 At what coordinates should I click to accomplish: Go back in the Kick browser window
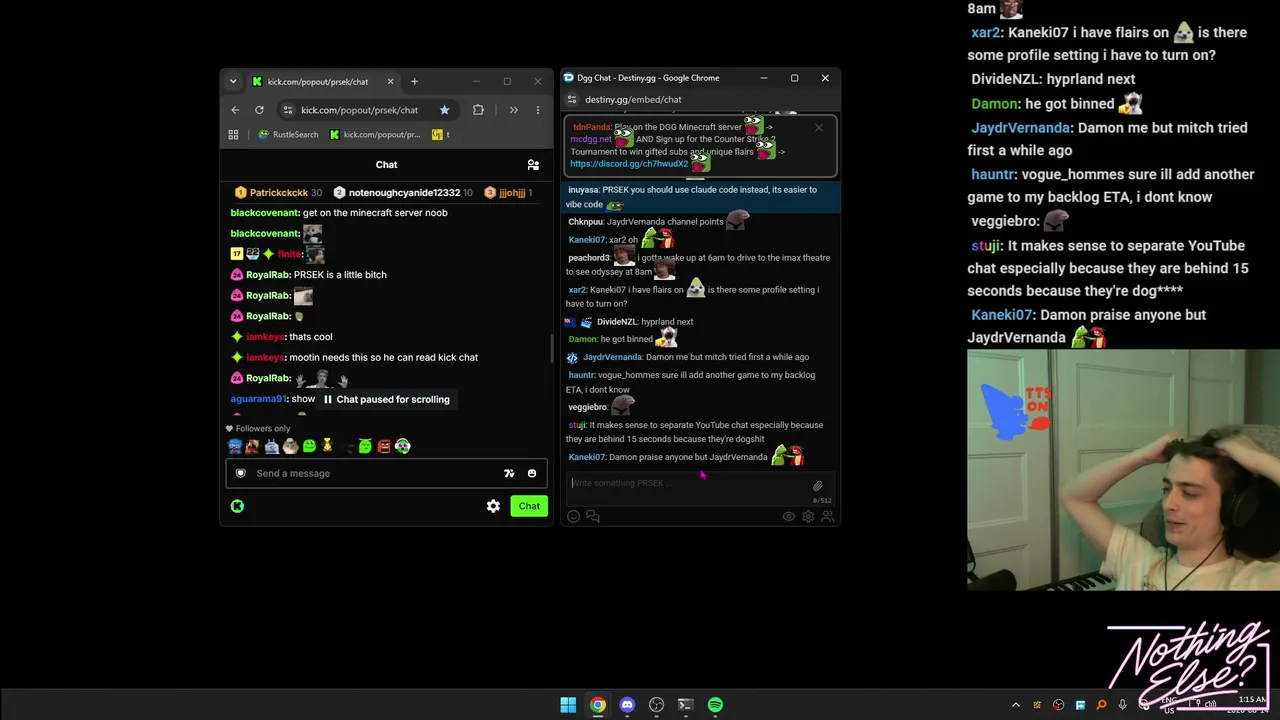click(235, 110)
